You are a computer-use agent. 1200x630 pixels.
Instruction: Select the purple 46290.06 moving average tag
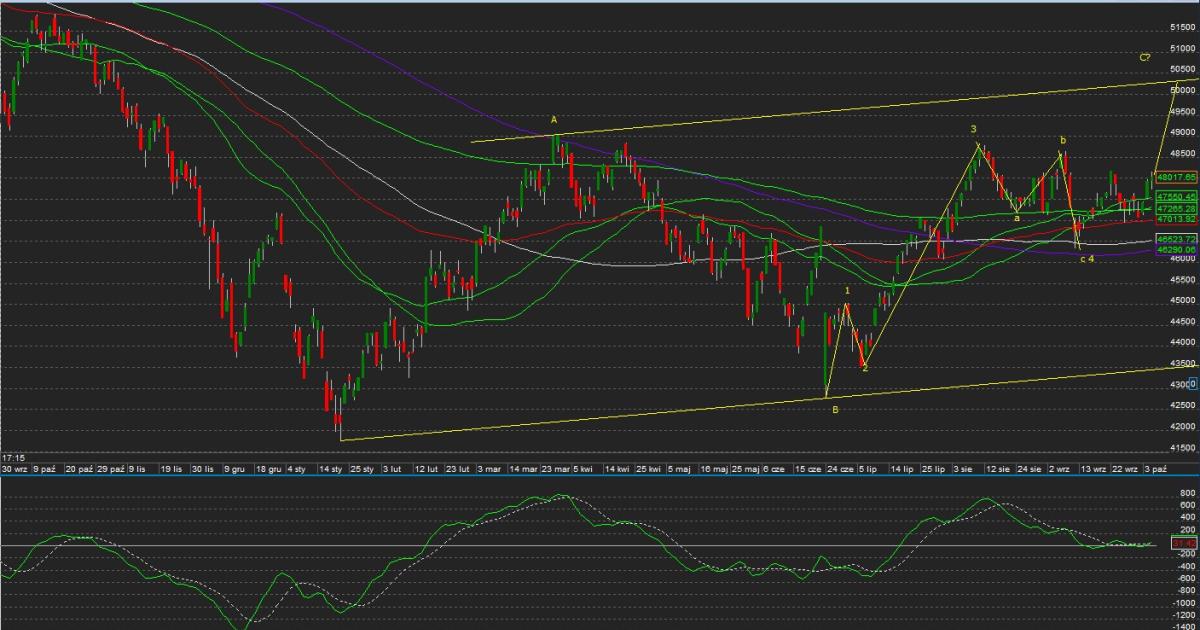tap(1176, 250)
